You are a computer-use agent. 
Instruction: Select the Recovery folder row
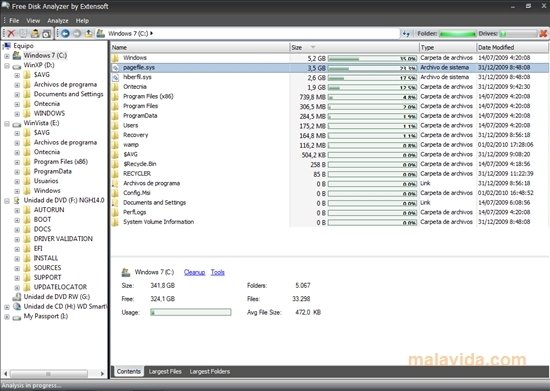pos(329,135)
